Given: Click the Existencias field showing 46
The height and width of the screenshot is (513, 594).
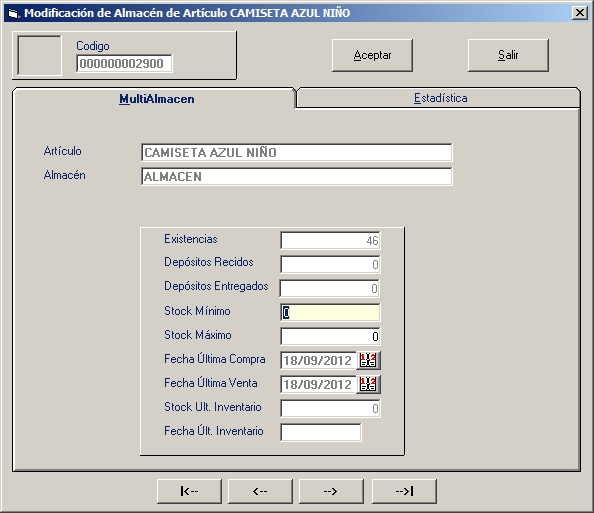Looking at the screenshot, I should click(x=330, y=241).
